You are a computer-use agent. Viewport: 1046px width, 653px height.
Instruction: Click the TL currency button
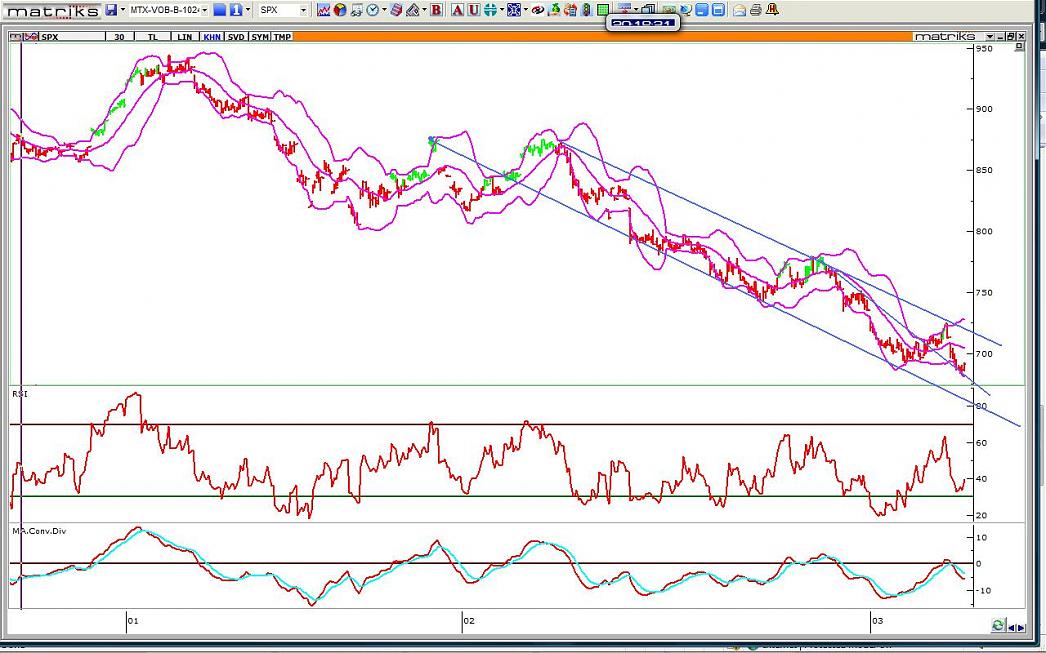(153, 36)
